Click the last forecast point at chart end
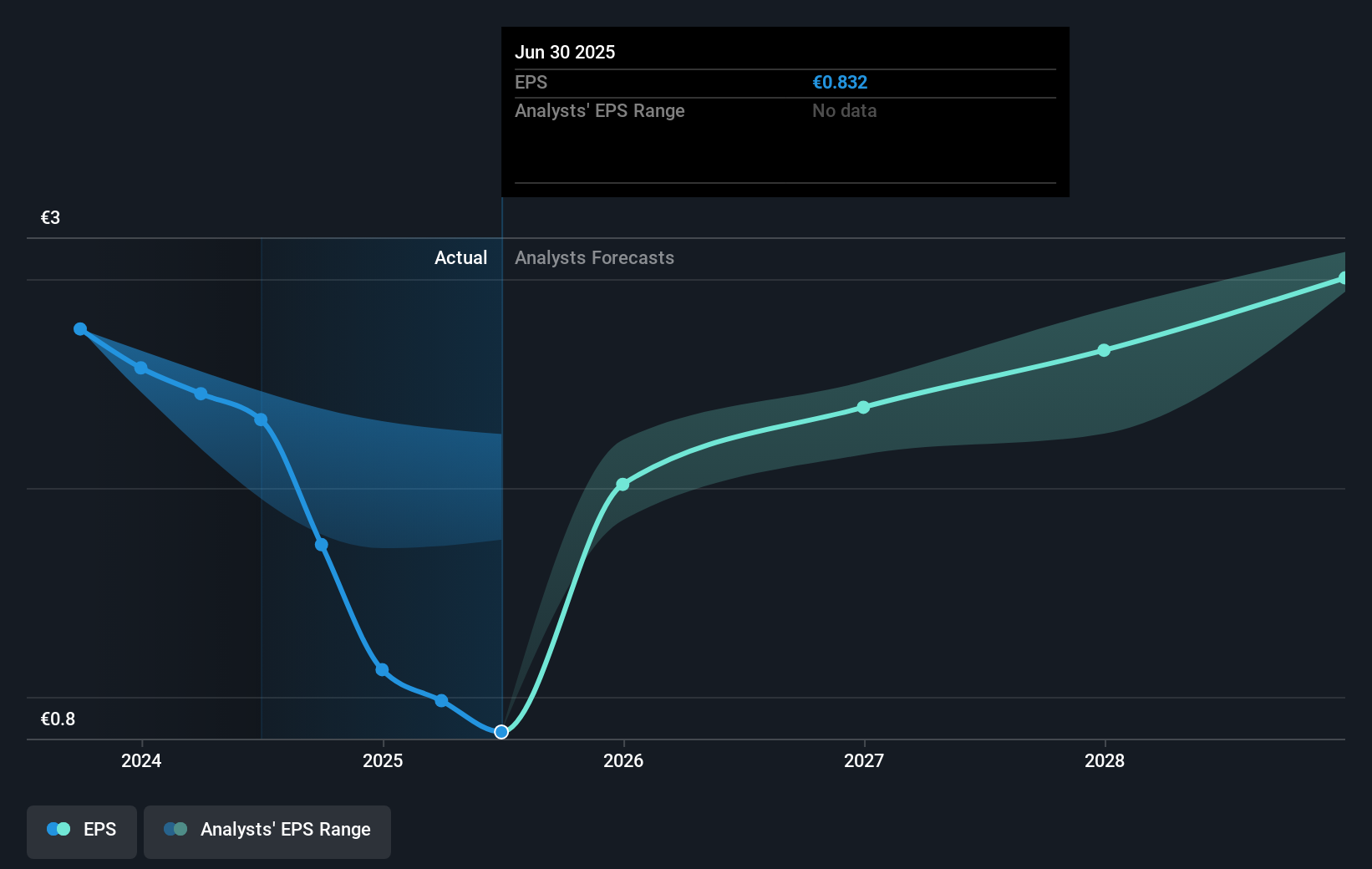Image resolution: width=1372 pixels, height=869 pixels. [1343, 278]
